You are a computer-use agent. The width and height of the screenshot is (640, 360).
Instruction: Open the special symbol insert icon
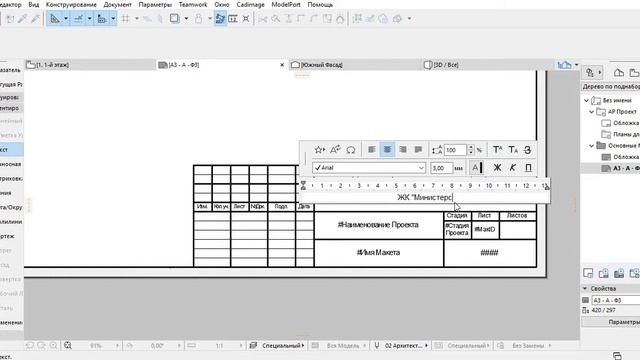(x=351, y=150)
